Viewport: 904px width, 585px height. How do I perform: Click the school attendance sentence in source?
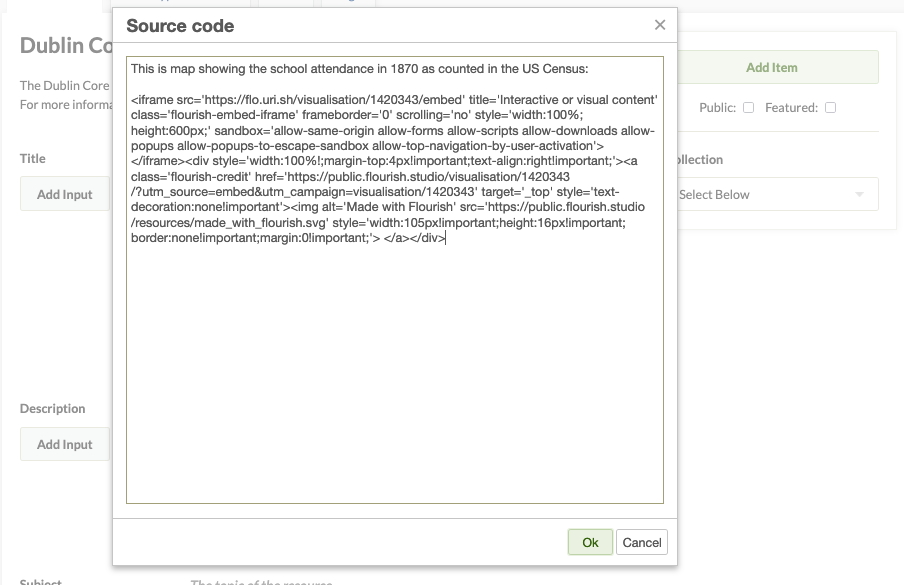[359, 69]
